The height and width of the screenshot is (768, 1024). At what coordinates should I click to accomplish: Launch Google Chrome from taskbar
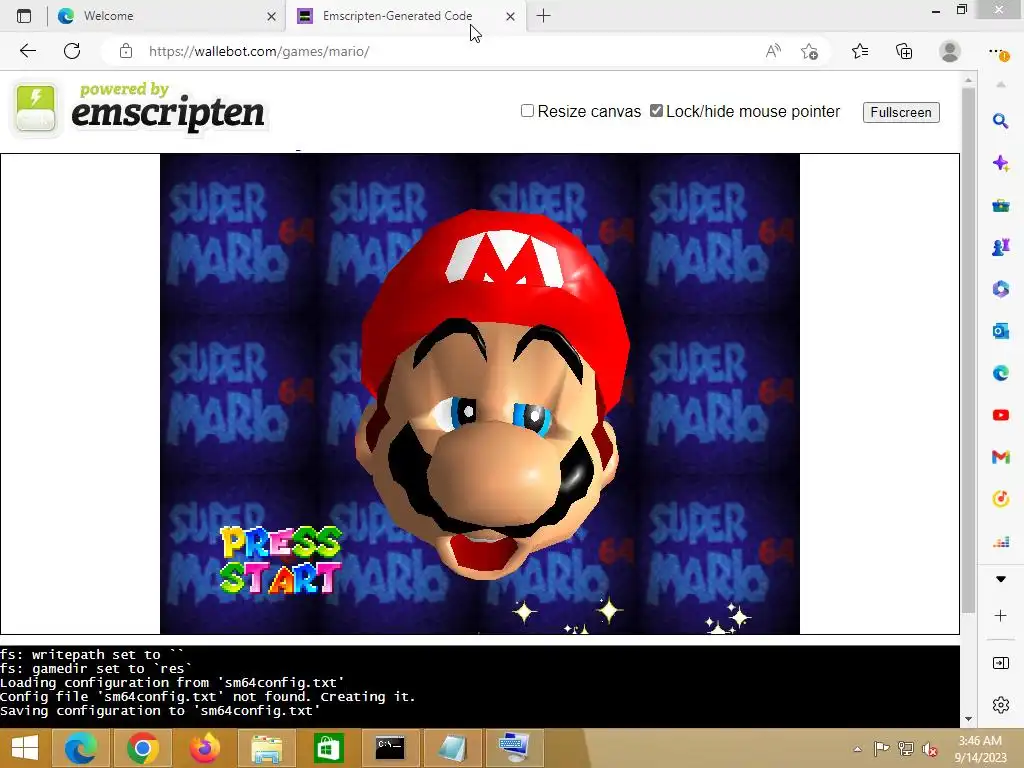click(x=142, y=748)
